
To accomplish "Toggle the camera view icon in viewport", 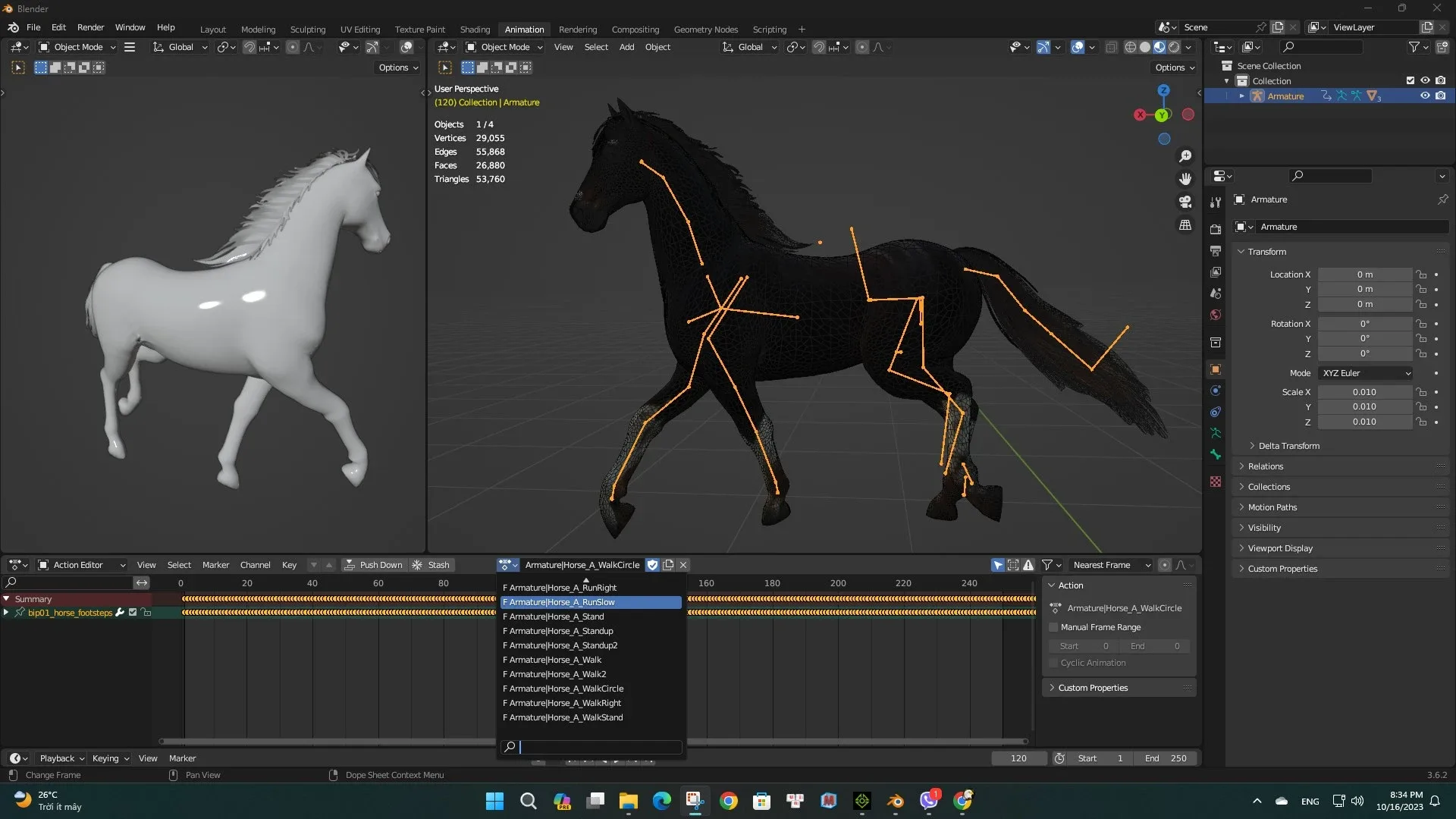I will pyautogui.click(x=1185, y=202).
